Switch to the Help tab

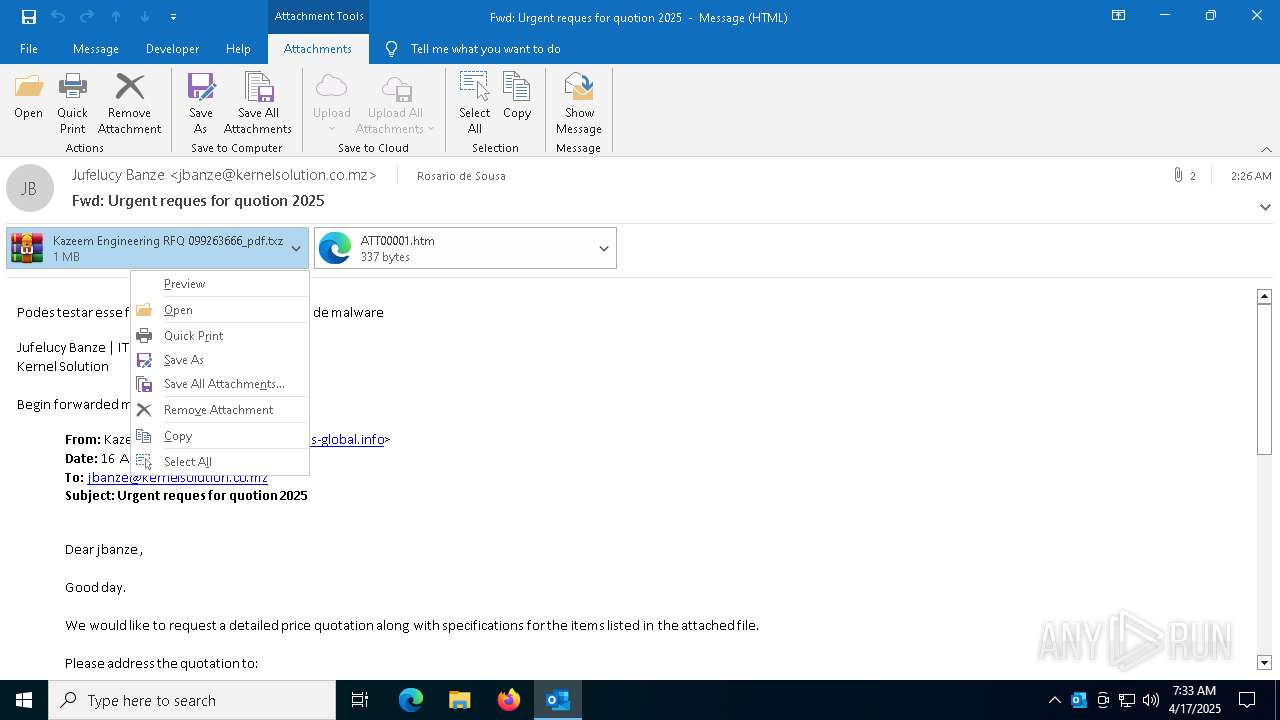238,49
